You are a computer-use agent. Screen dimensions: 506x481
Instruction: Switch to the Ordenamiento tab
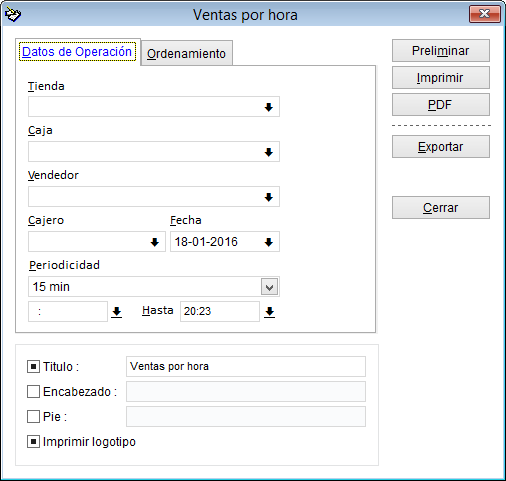click(186, 53)
